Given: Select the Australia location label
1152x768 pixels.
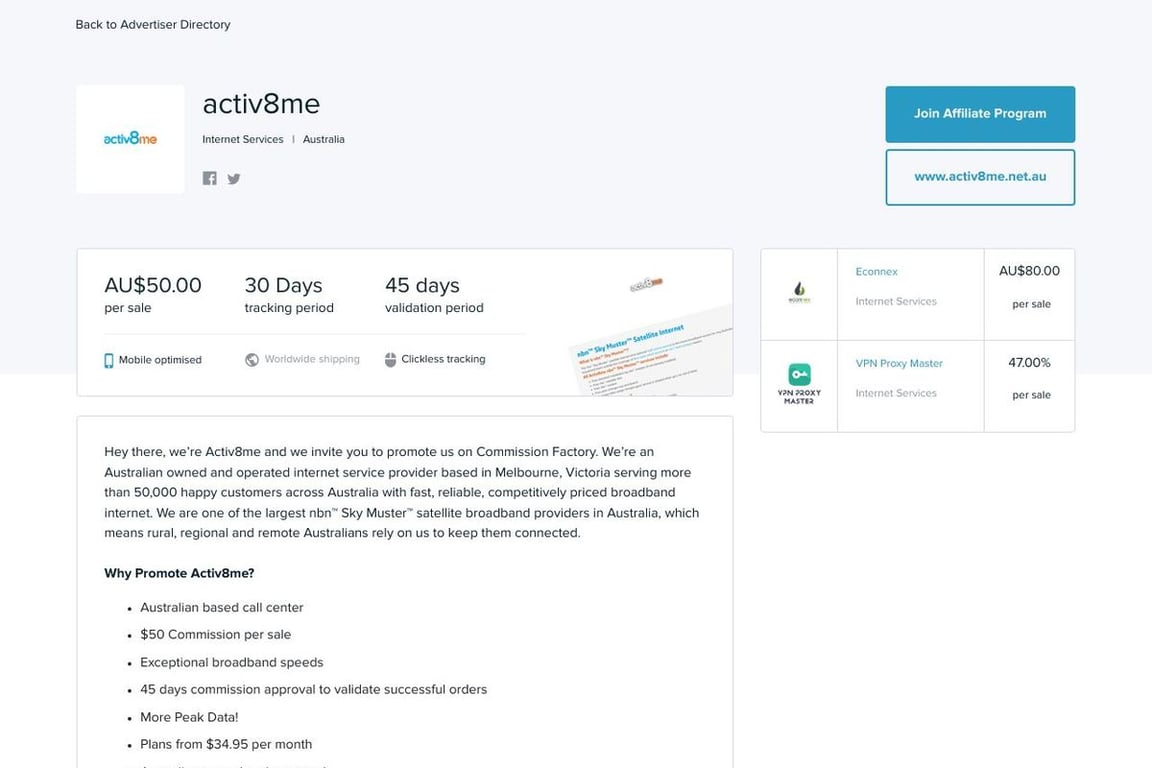Looking at the screenshot, I should tap(323, 139).
